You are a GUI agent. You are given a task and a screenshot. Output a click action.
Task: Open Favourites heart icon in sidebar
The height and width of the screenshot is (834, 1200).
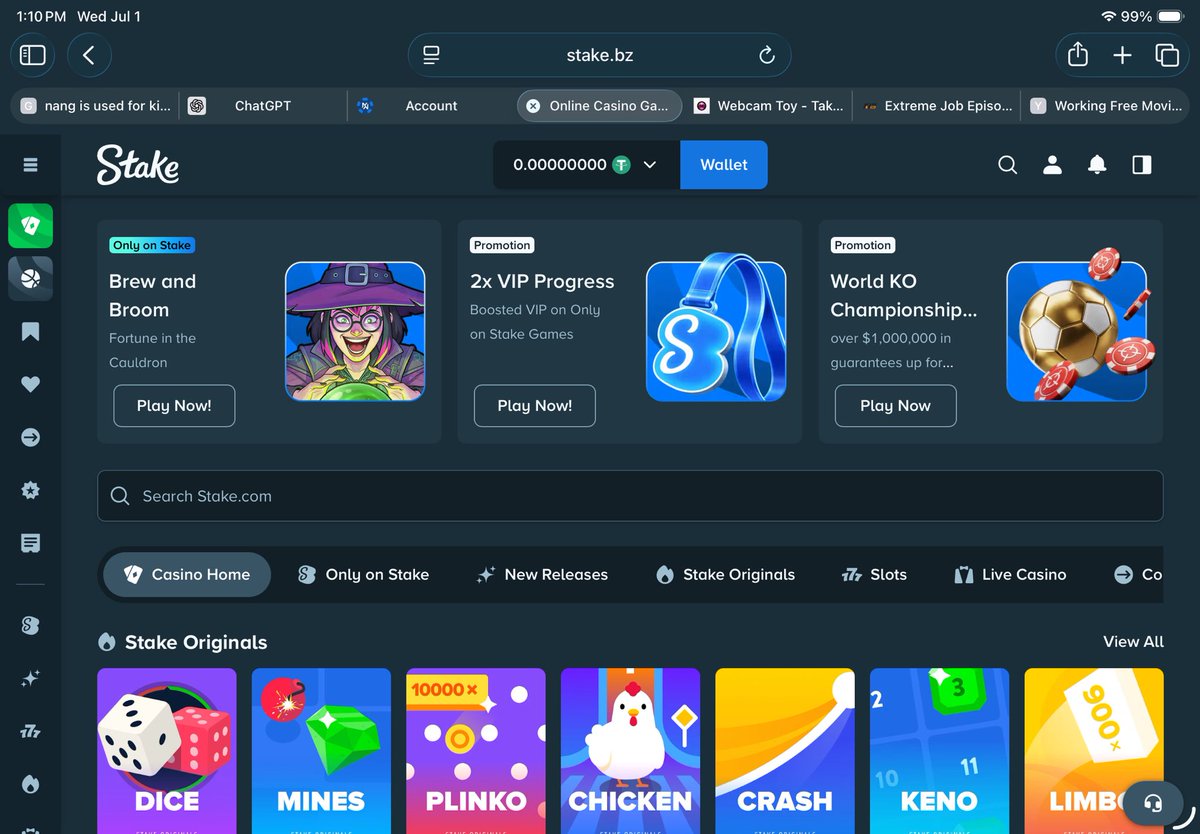point(30,384)
